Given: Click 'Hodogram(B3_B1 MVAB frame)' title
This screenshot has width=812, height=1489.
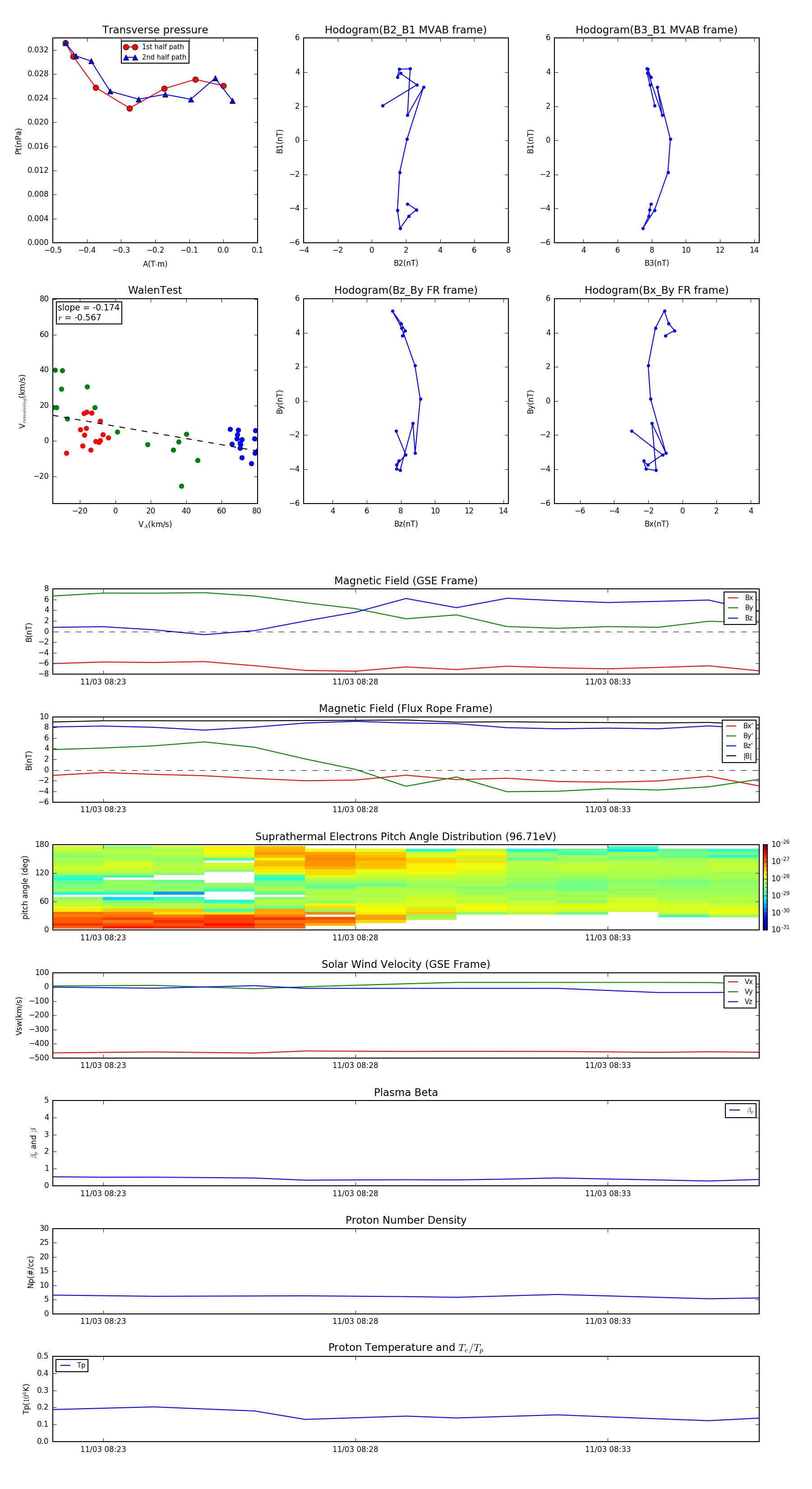Looking at the screenshot, I should [656, 30].
